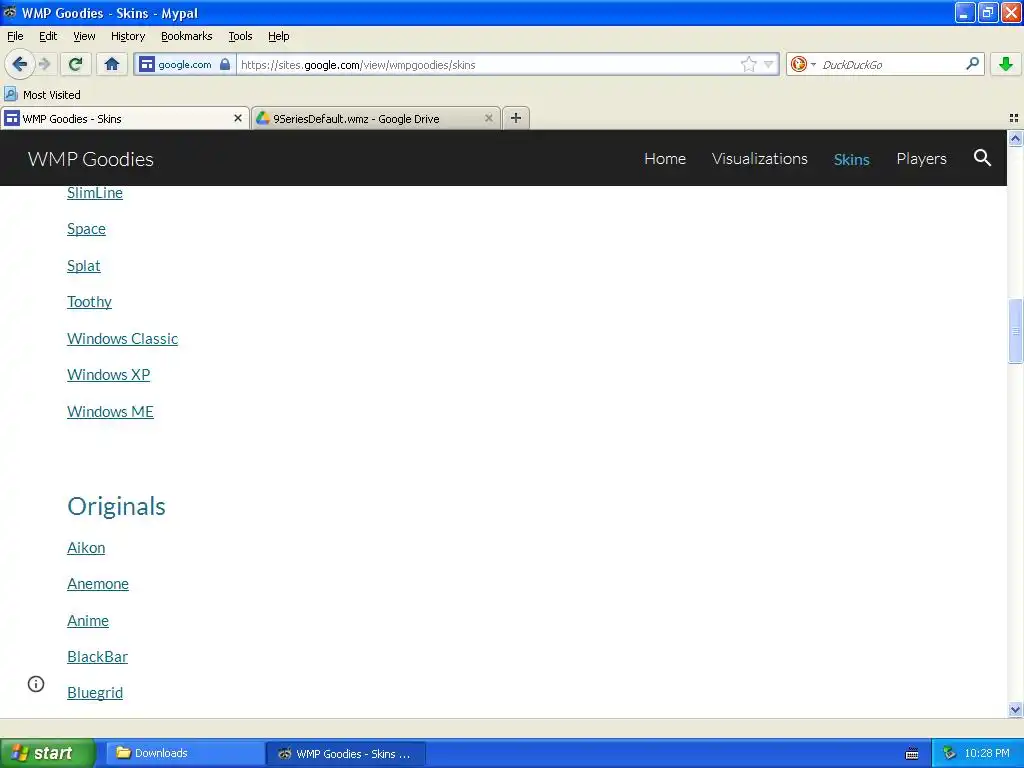Click the padlock site security icon
Screen dimensions: 1024x768
tap(225, 64)
